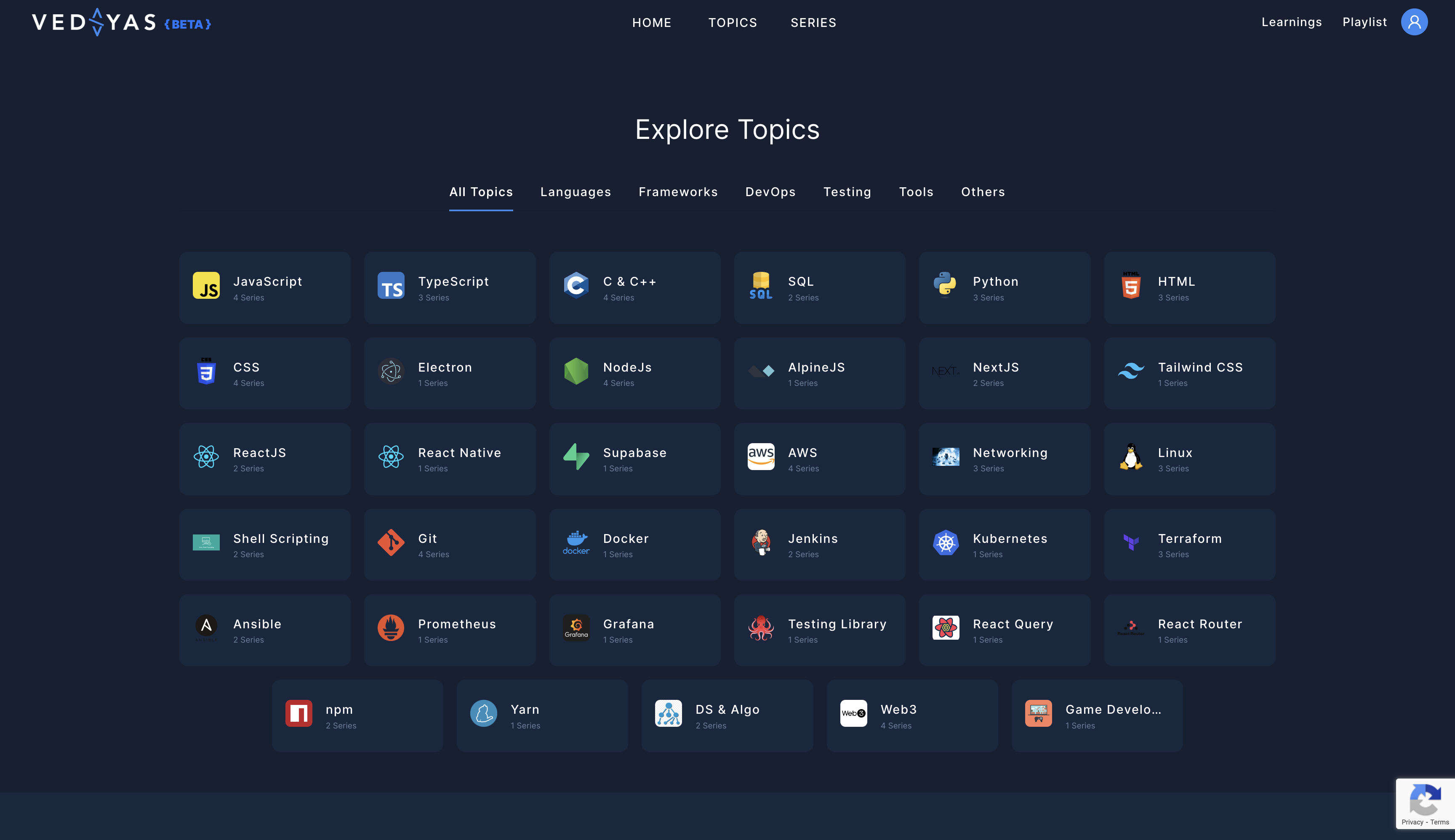Click the Docker whale icon
Viewport: 1455px width, 840px height.
click(x=576, y=542)
